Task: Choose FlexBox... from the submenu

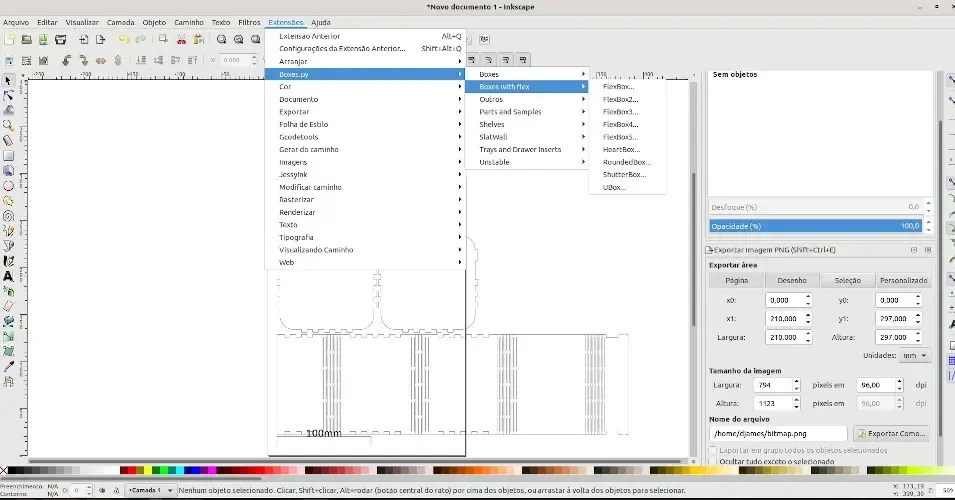Action: pos(627,86)
